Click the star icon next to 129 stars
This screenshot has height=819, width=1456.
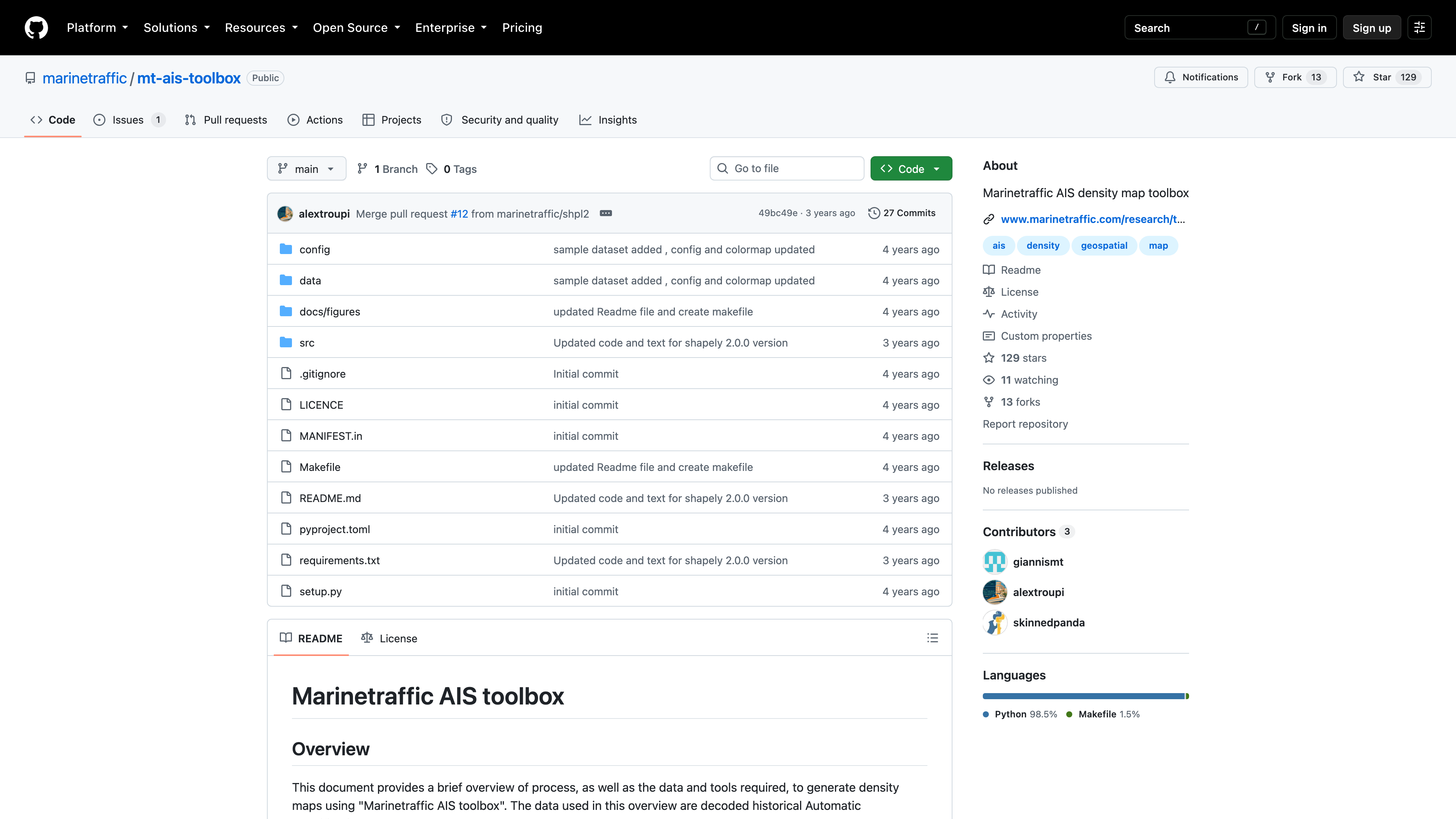click(x=988, y=358)
